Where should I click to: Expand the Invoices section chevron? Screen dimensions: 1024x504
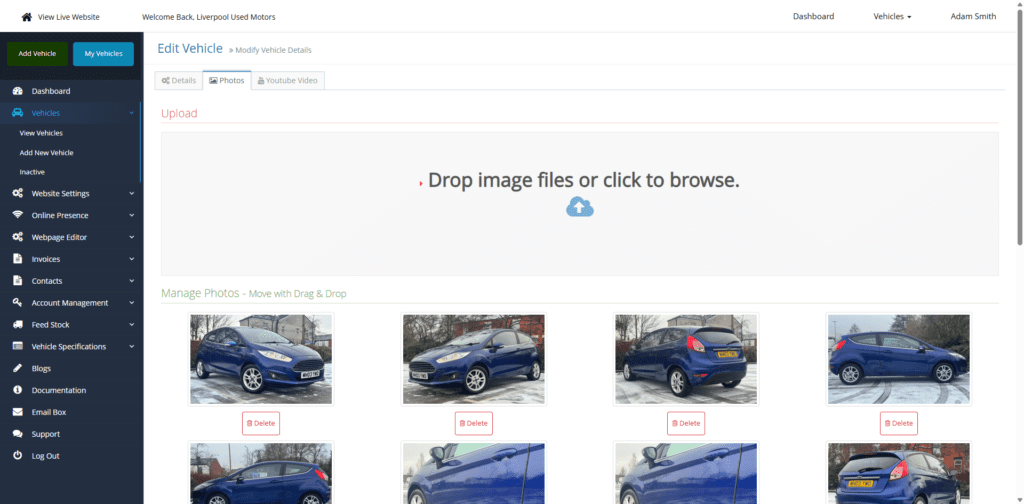pos(131,259)
